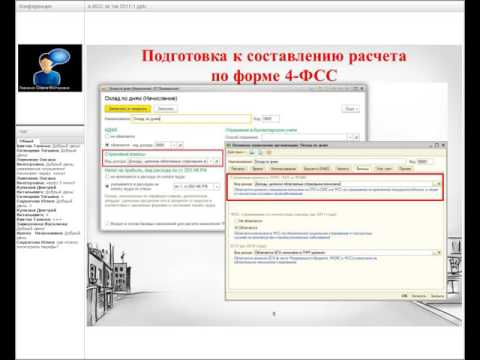This screenshot has height=360, width=480.
Task: Select НДФЛ 'облагается' radio button
Action: click(x=107, y=145)
